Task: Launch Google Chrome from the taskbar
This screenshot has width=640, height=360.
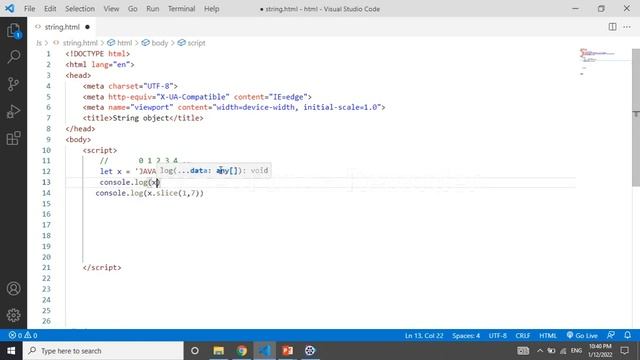Action: pos(242,351)
